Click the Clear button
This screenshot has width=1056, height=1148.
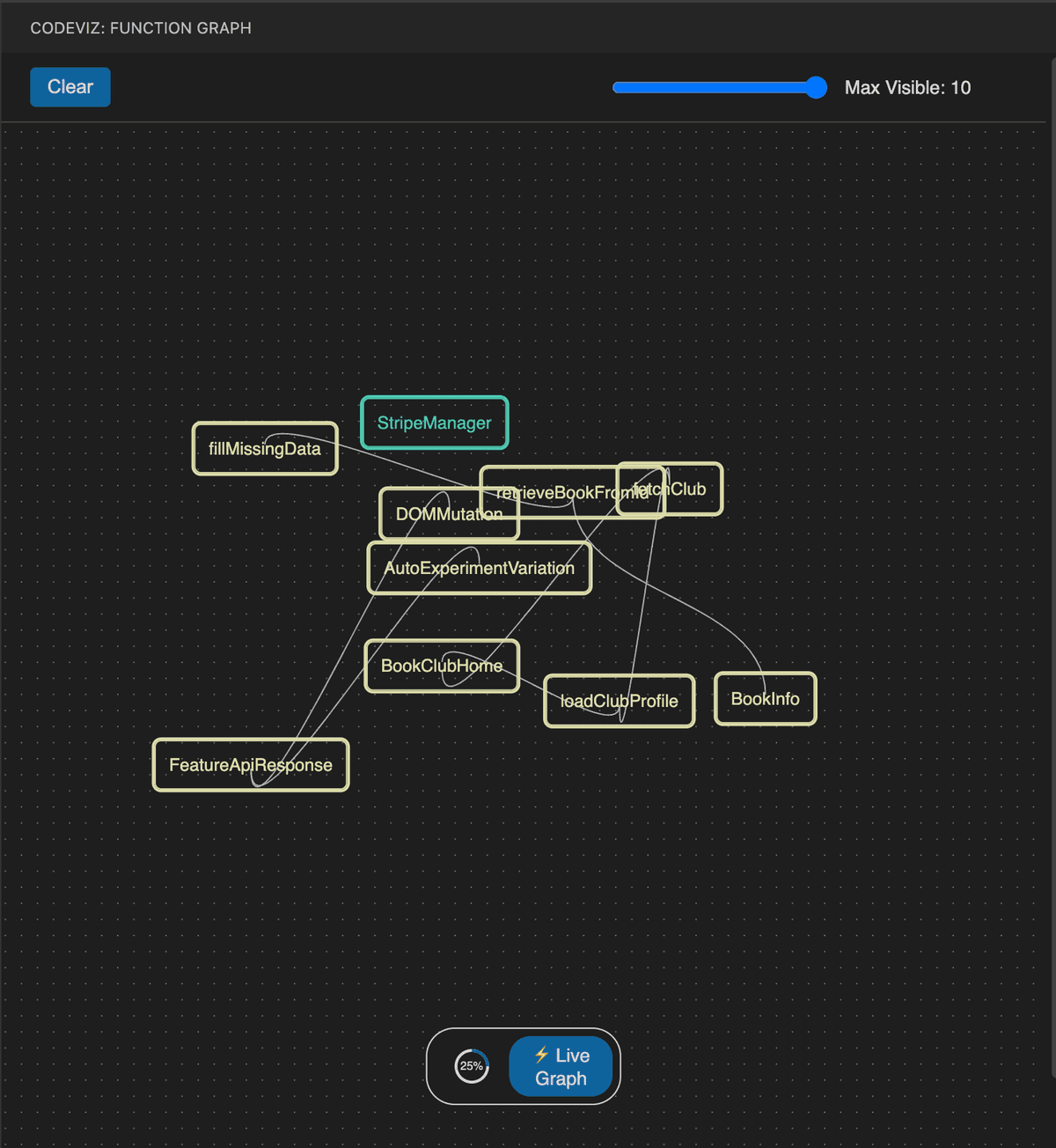point(70,87)
